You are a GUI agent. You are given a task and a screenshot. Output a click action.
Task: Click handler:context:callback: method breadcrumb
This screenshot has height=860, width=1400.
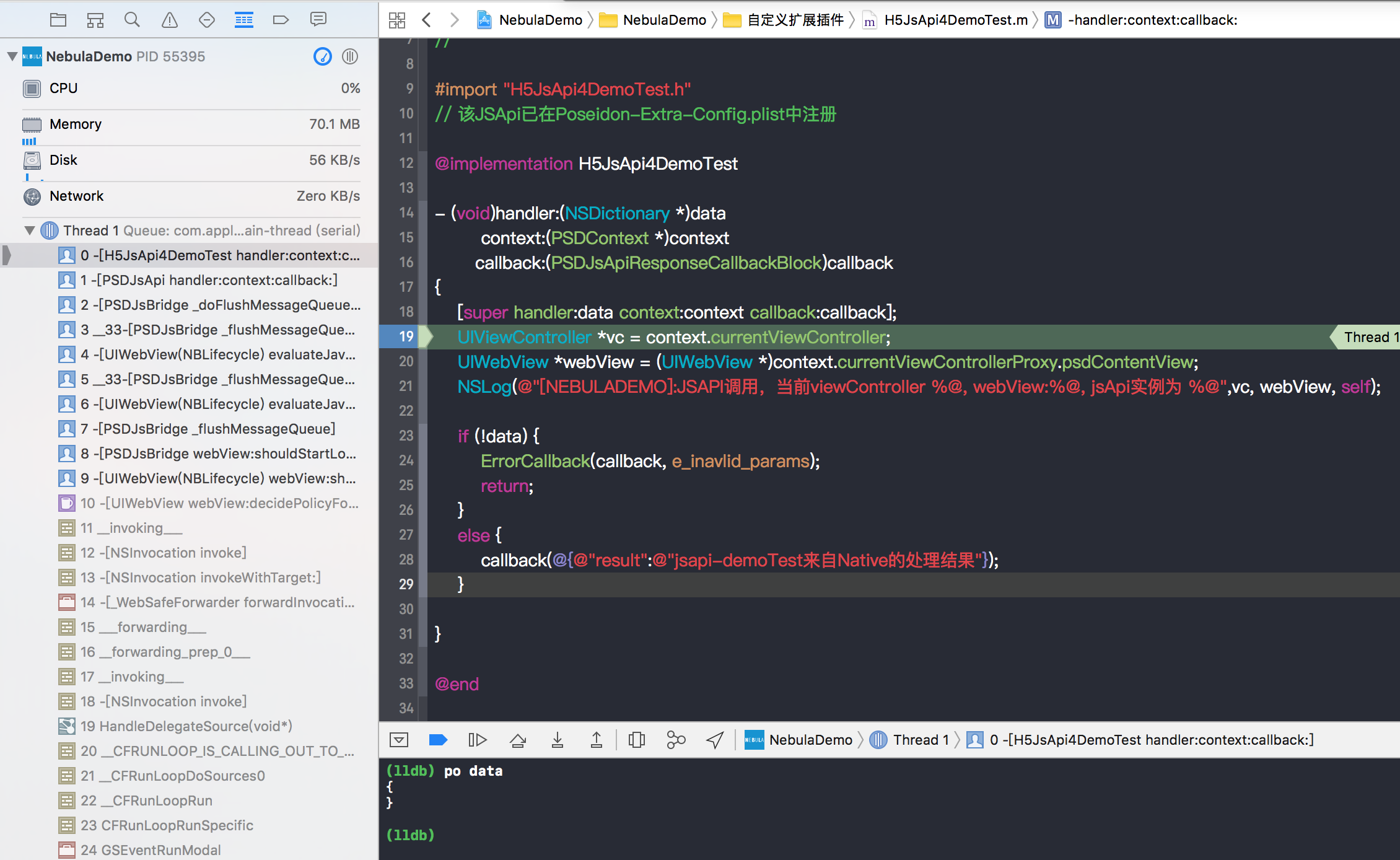(x=1152, y=20)
